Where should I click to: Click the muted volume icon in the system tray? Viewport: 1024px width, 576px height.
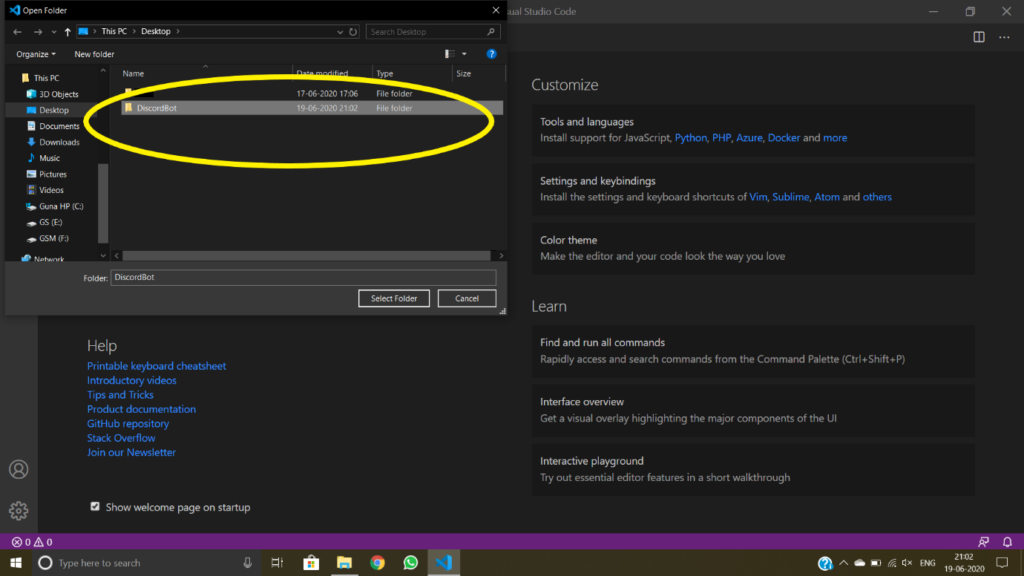click(x=907, y=563)
